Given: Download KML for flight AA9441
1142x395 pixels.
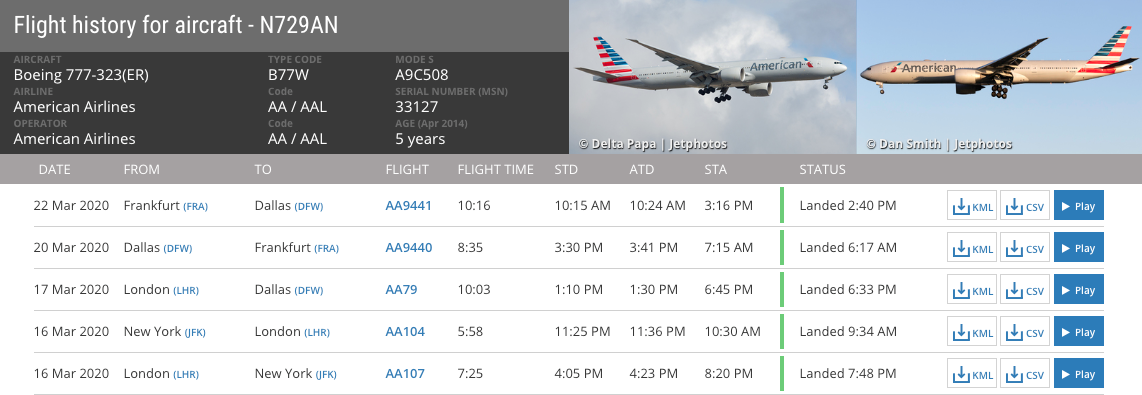Looking at the screenshot, I should pos(972,206).
